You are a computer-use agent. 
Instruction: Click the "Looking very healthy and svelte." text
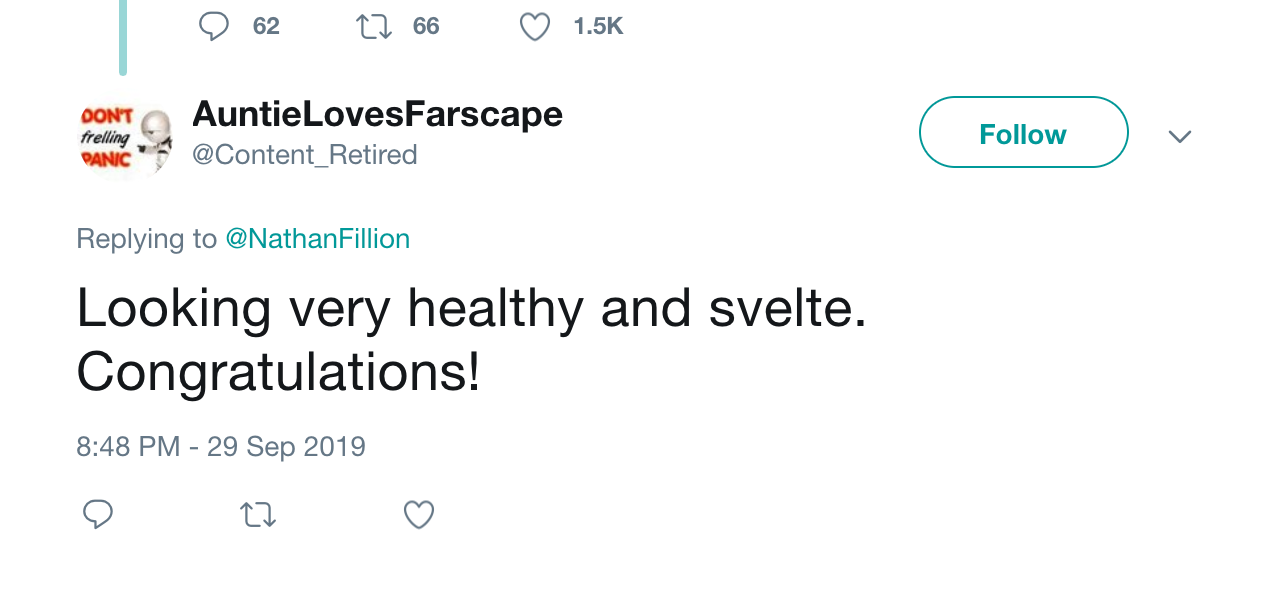pyautogui.click(x=471, y=309)
